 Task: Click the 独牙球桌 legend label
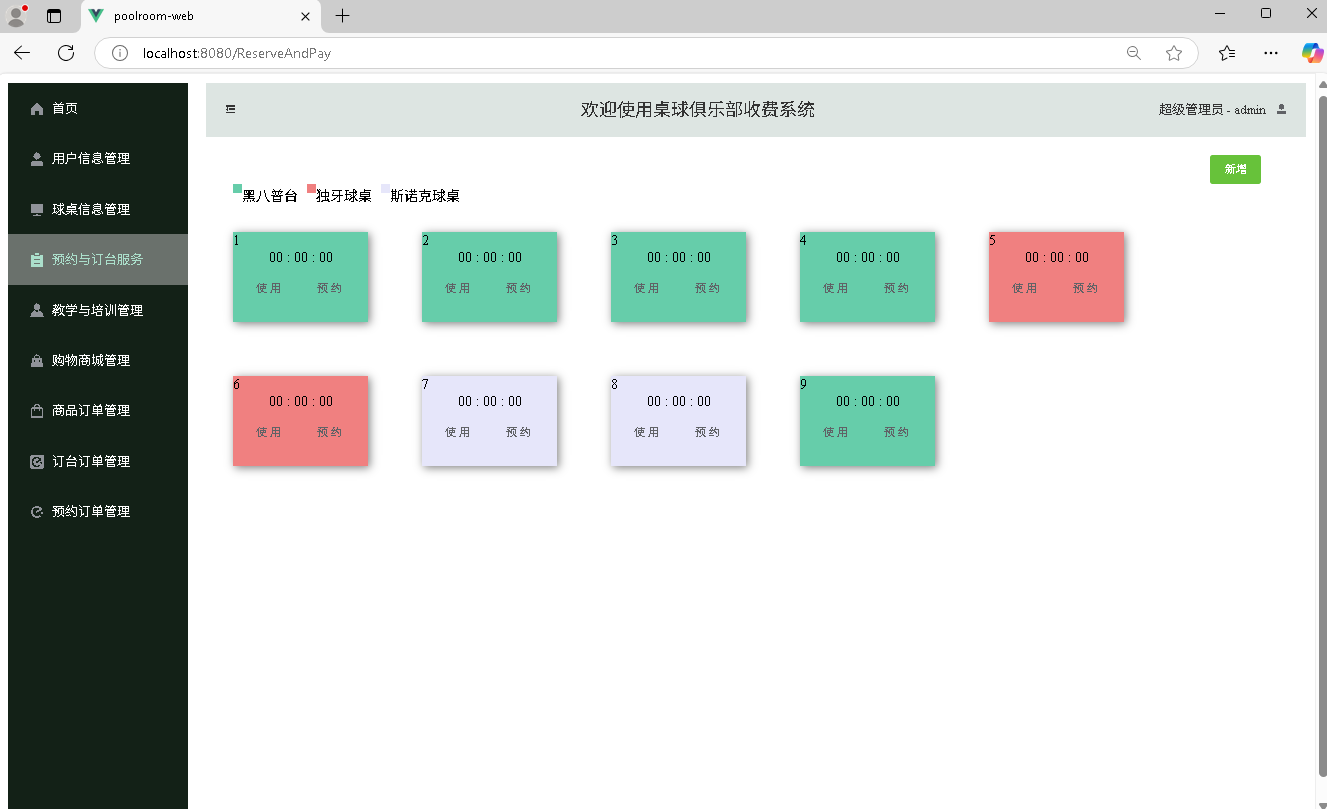pos(344,196)
